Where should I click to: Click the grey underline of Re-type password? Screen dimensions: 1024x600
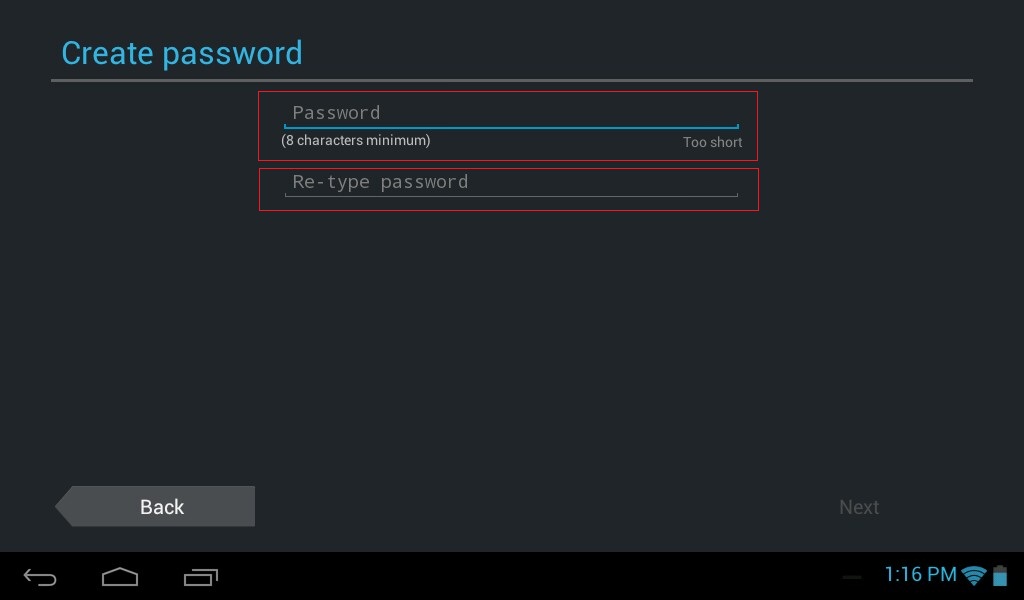[x=511, y=195]
